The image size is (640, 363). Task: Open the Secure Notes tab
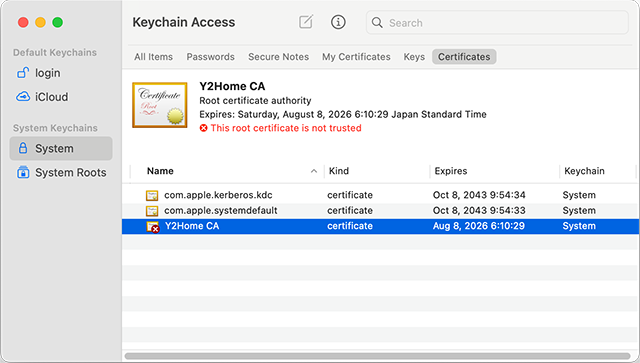pos(278,57)
